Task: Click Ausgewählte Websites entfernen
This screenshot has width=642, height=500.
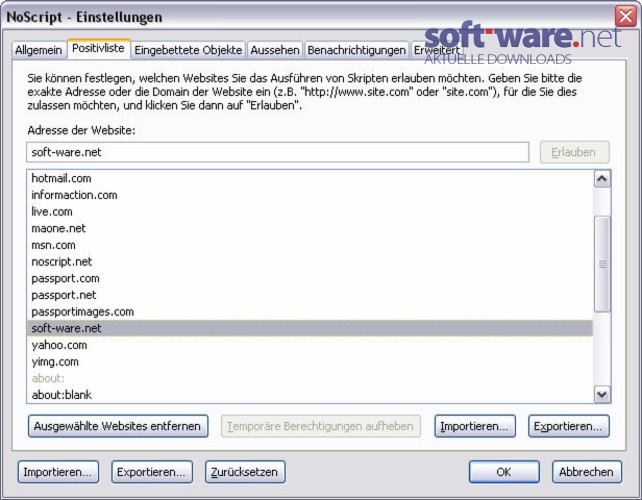Action: tap(118, 426)
